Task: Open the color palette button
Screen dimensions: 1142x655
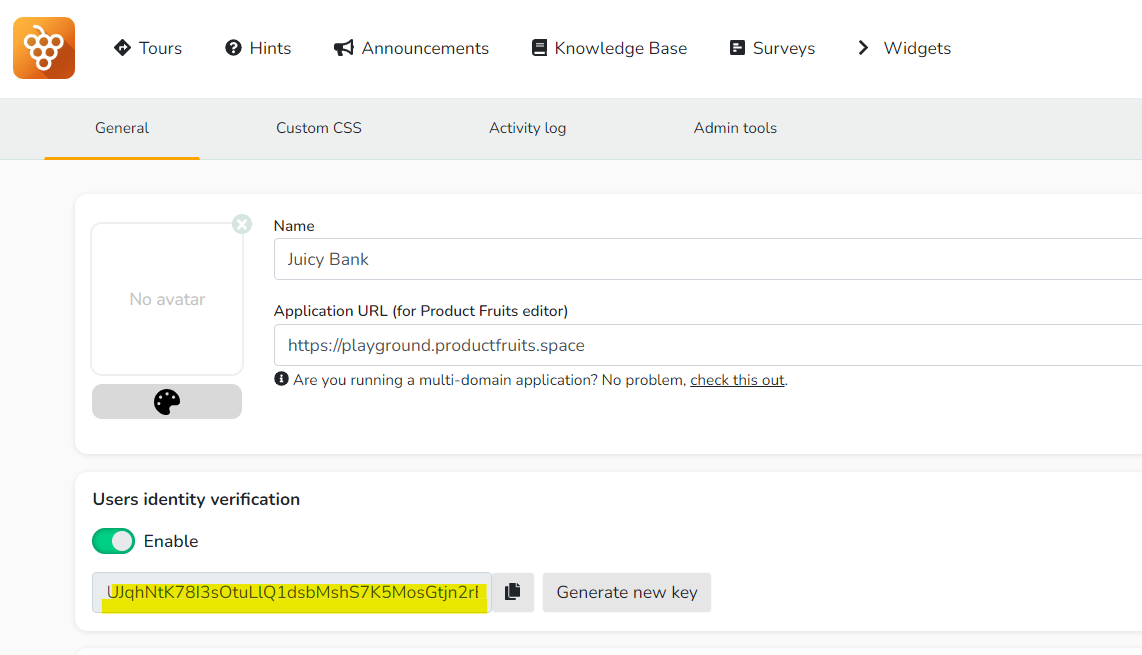Action: tap(167, 401)
